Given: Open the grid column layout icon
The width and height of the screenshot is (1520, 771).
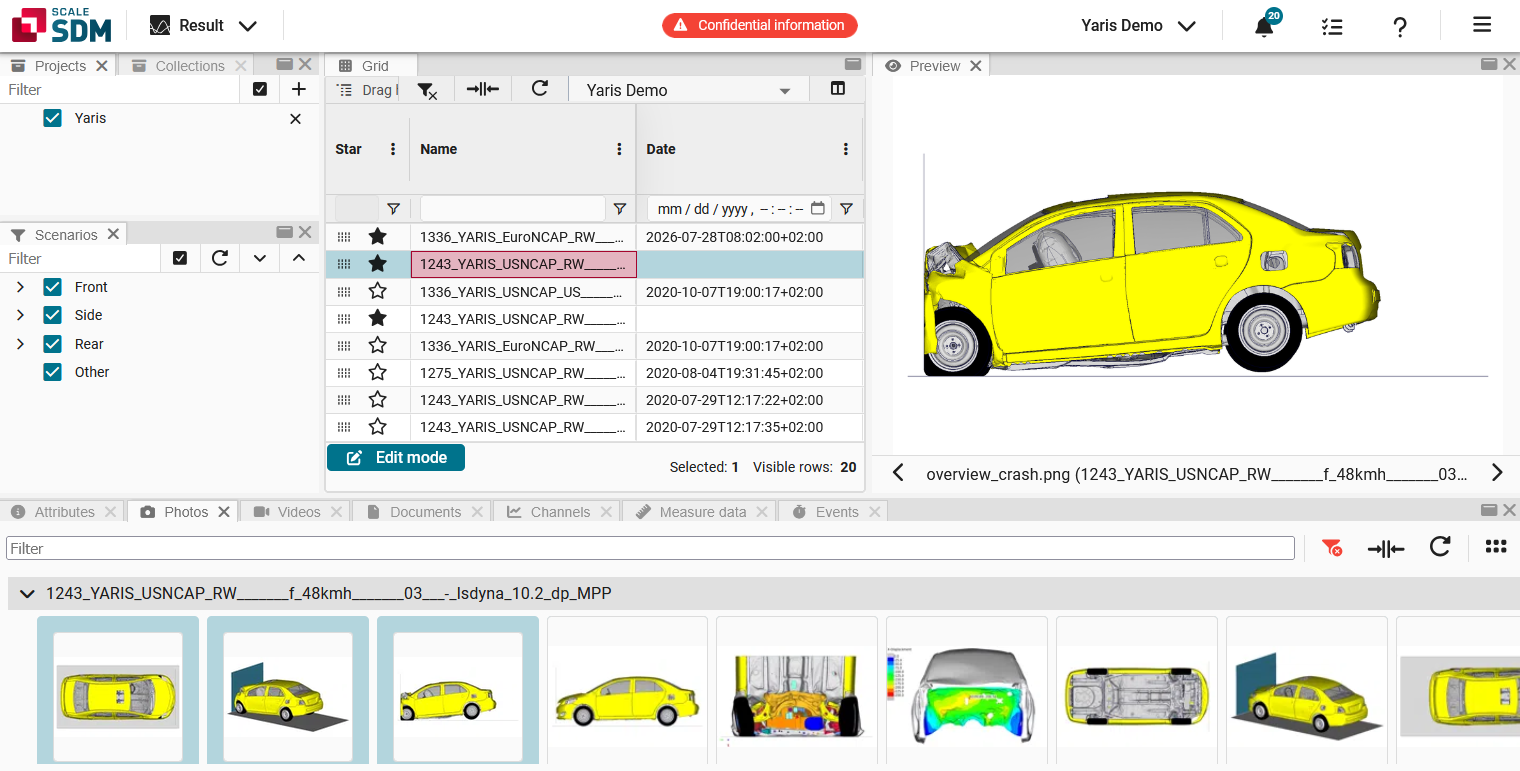Looking at the screenshot, I should coord(838,89).
